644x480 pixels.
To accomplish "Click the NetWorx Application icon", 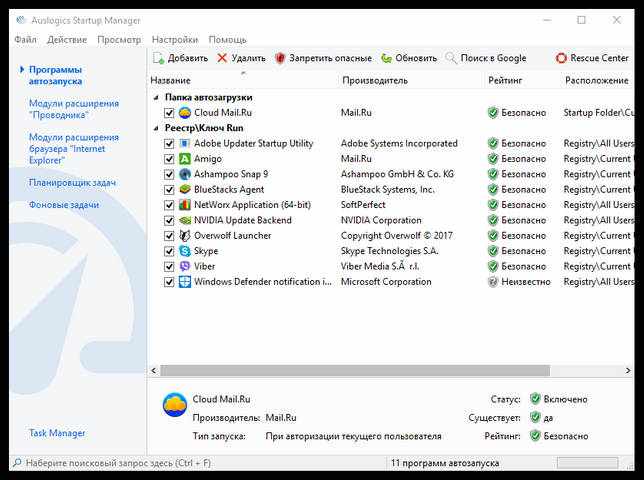I will pyautogui.click(x=185, y=205).
